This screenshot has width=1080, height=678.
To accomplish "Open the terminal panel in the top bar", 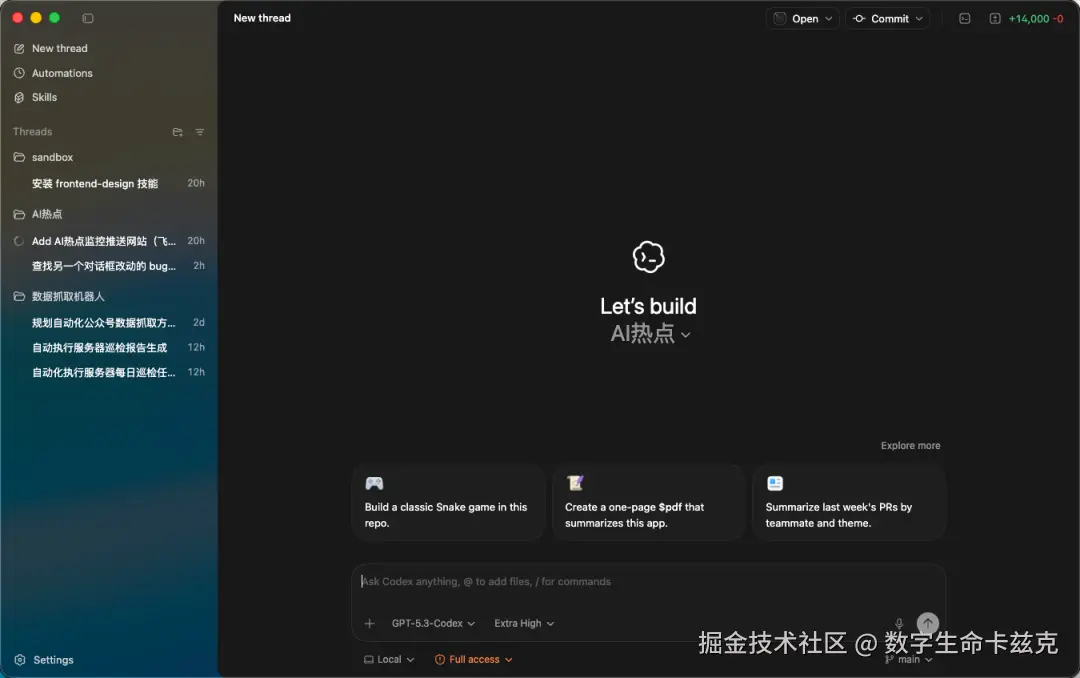I will (963, 18).
